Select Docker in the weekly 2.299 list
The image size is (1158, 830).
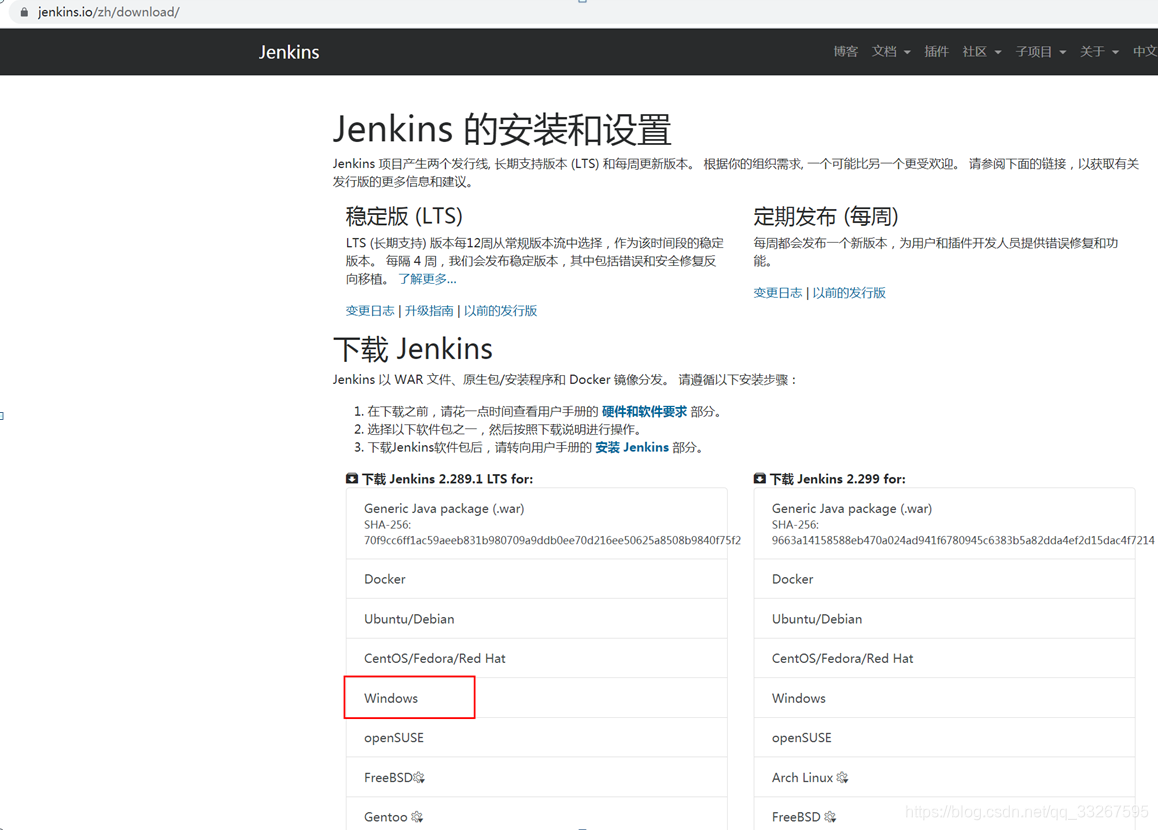pos(945,579)
